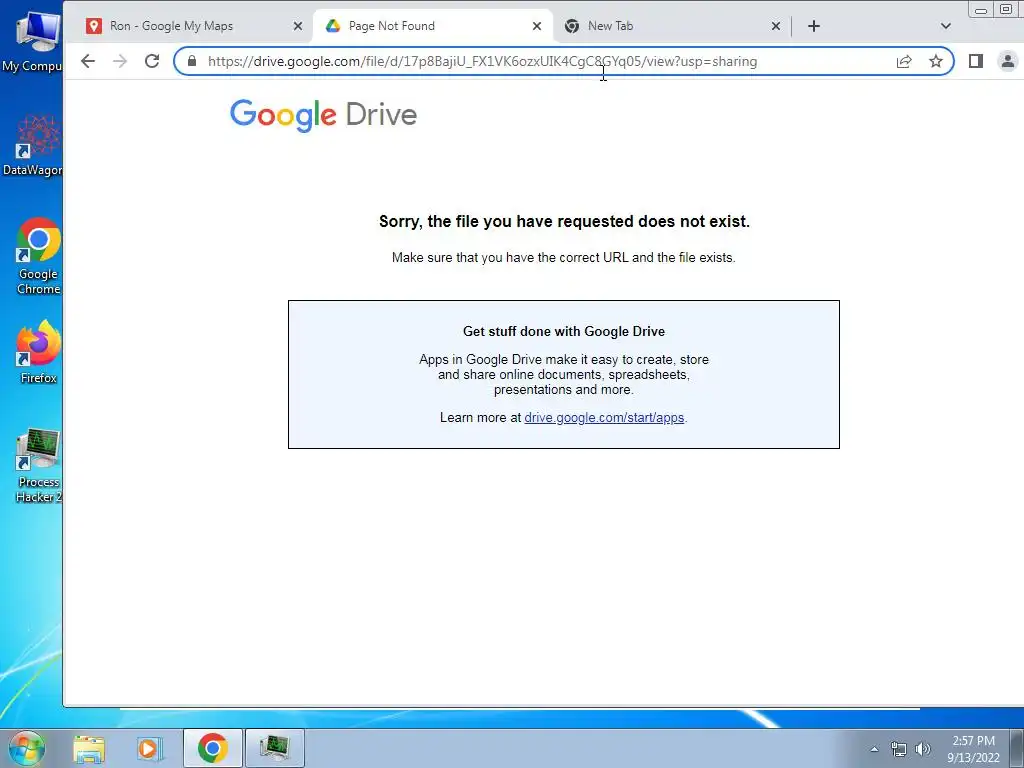This screenshot has width=1024, height=768.
Task: Open the network status tray icon
Action: [x=899, y=749]
